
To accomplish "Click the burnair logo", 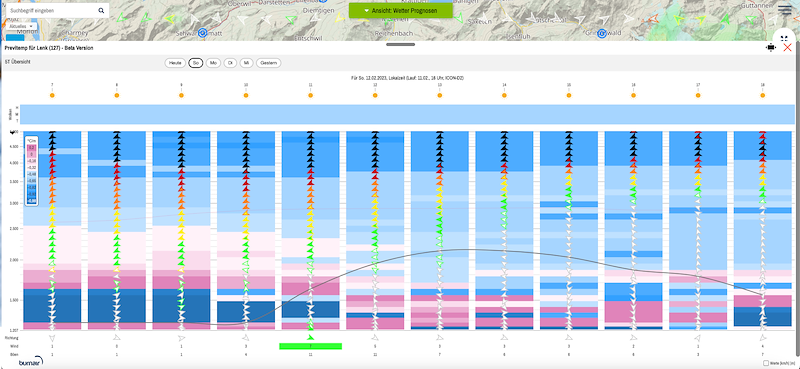I will click(30, 361).
